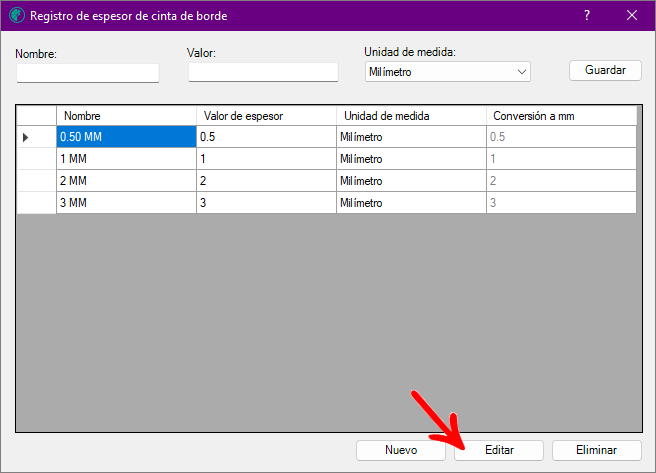Screen dimensions: 656x473
Task: Click conversion cell in 1 MM row
Action: pos(561,159)
